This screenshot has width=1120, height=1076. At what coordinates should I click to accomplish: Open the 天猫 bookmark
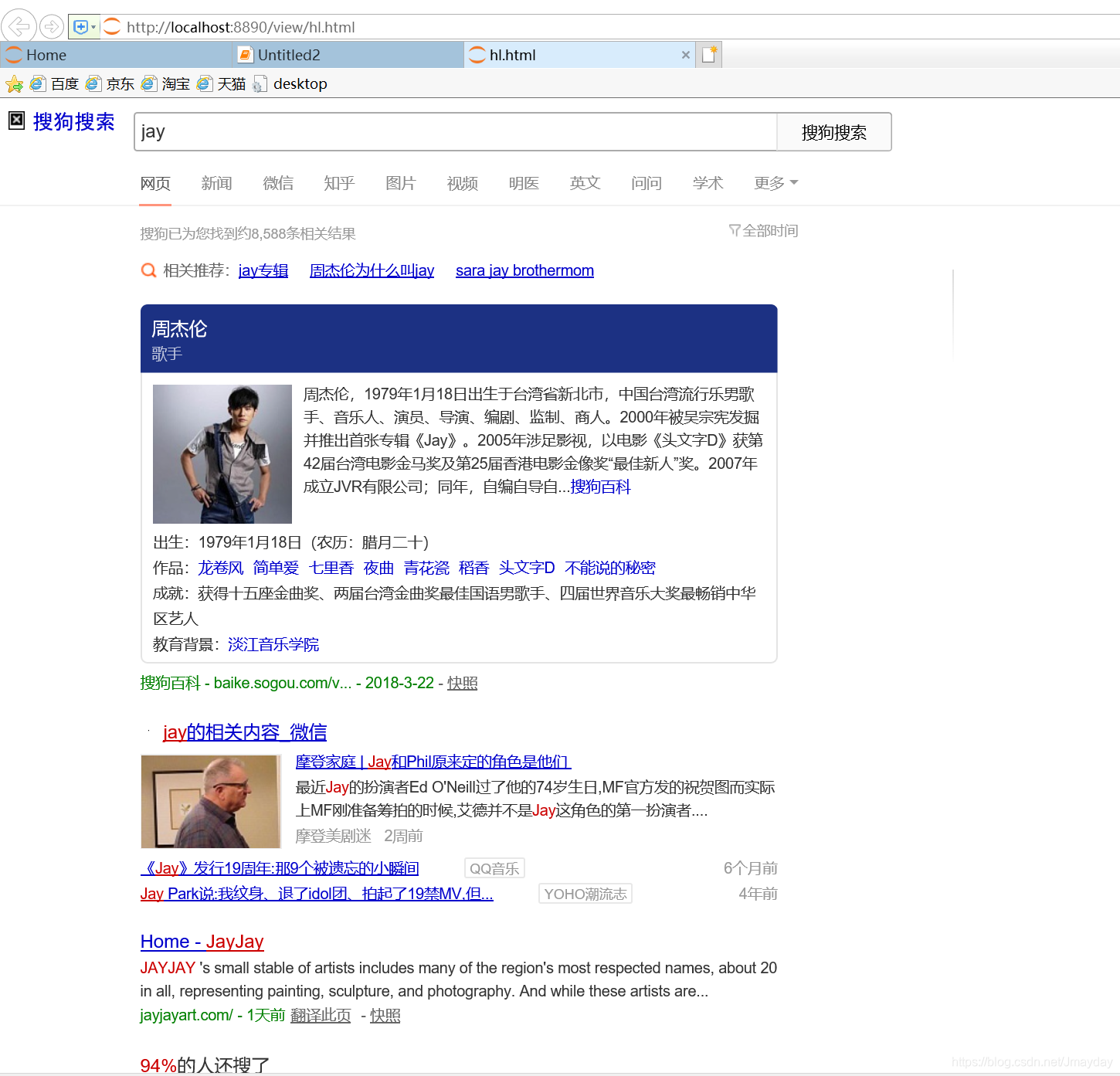[221, 83]
